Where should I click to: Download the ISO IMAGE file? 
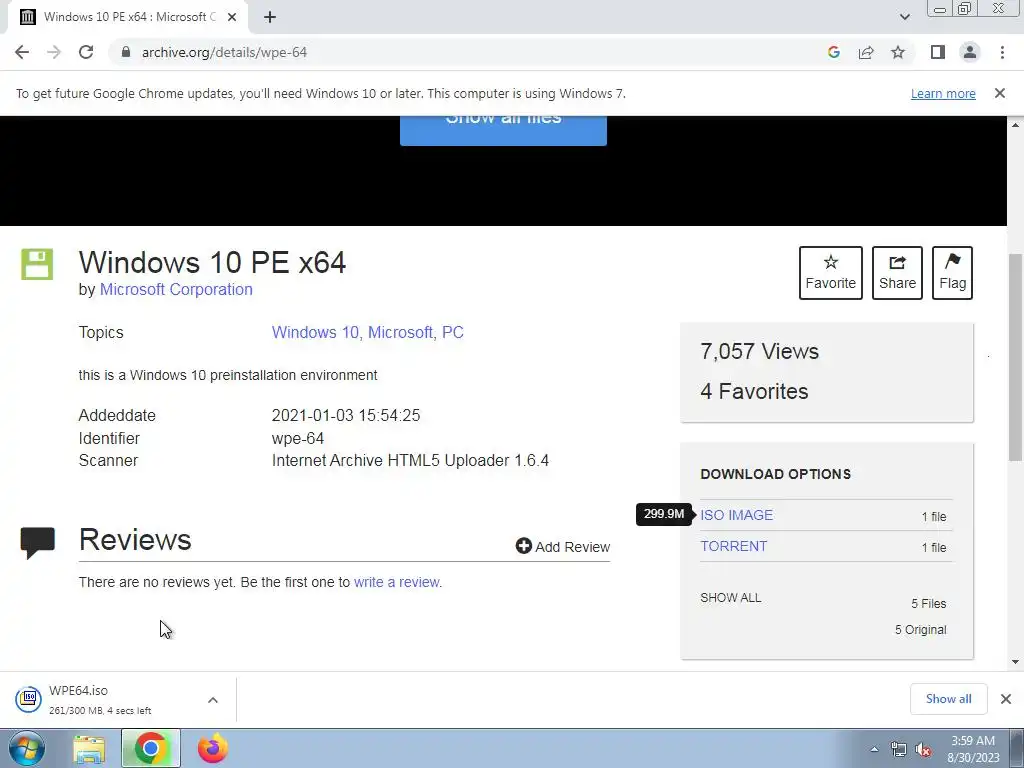click(737, 515)
